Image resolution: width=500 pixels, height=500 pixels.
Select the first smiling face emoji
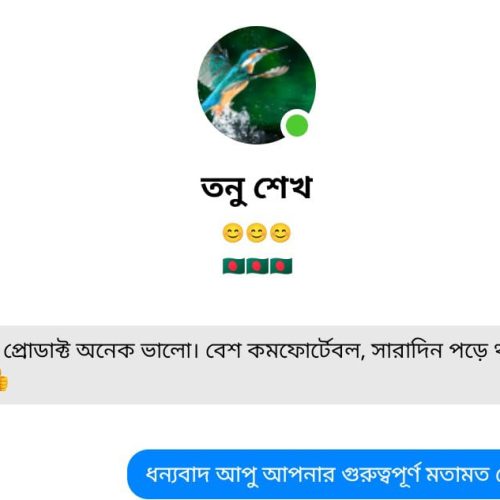[x=233, y=233]
